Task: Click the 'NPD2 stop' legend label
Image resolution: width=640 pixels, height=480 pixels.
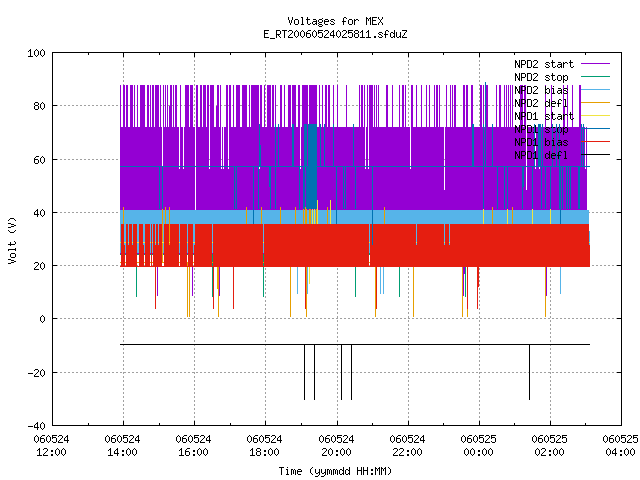Action: [x=541, y=77]
